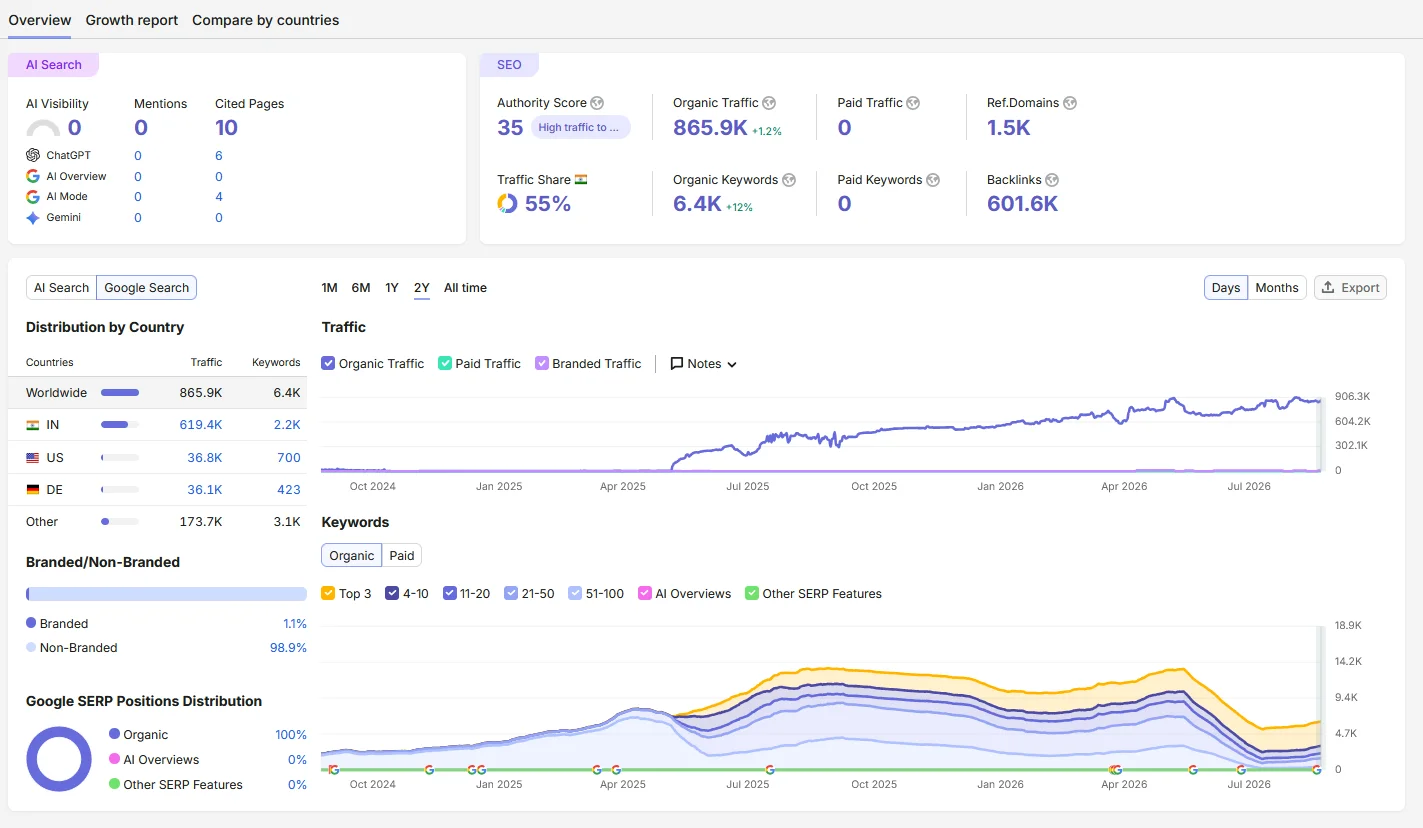Image resolution: width=1423 pixels, height=828 pixels.
Task: Select the Worldwide row
Action: click(x=157, y=393)
